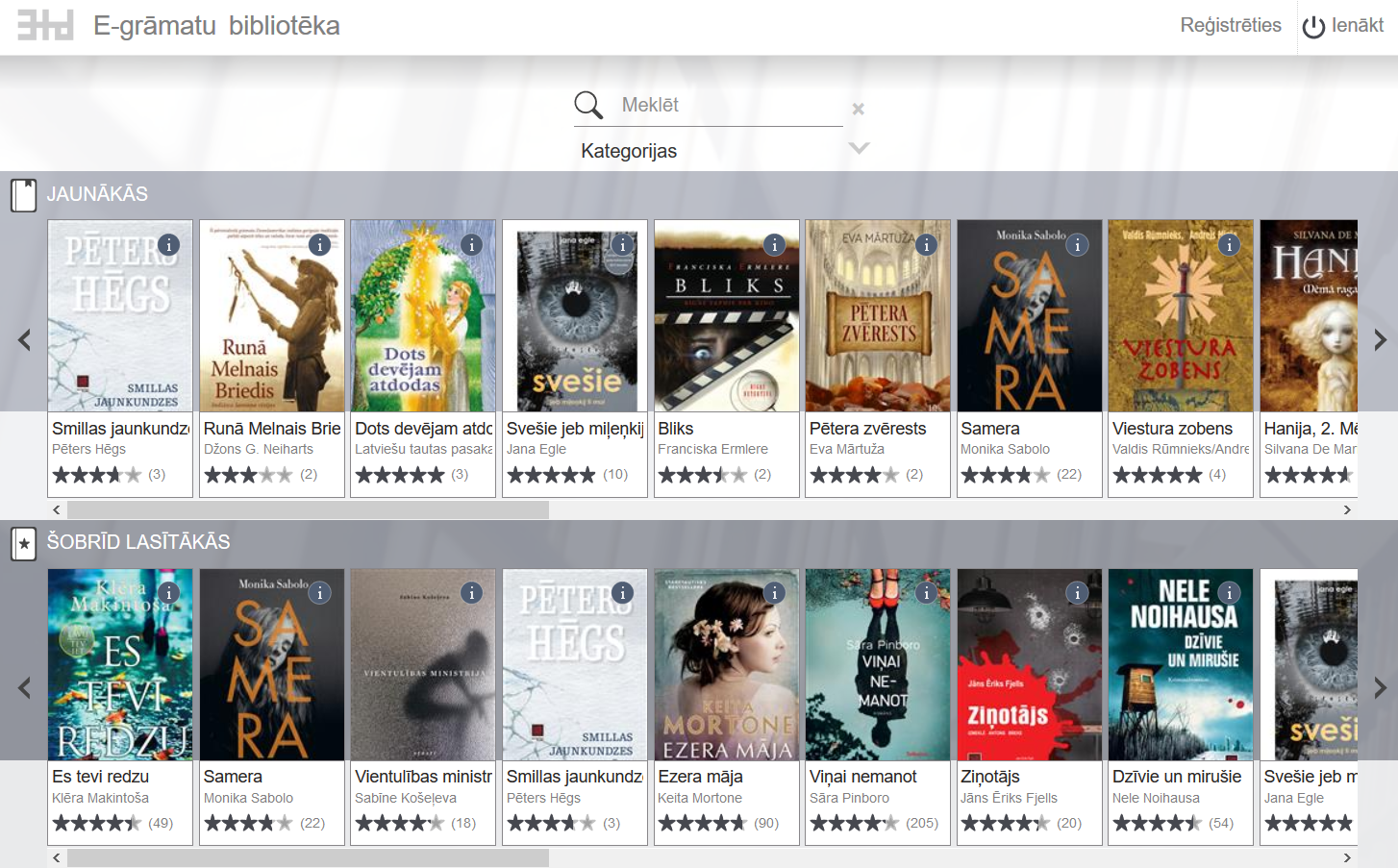Show info for Es tevi redzu
Screen dimensions: 1398x868
(x=168, y=593)
